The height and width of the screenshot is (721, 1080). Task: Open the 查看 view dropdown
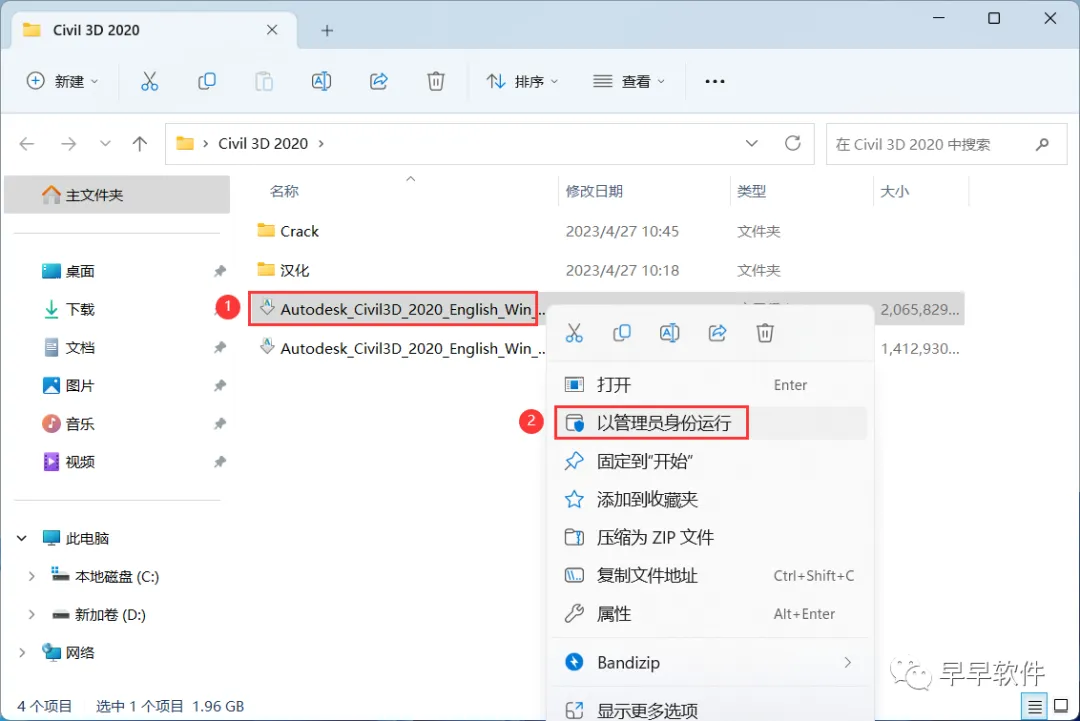coord(630,81)
